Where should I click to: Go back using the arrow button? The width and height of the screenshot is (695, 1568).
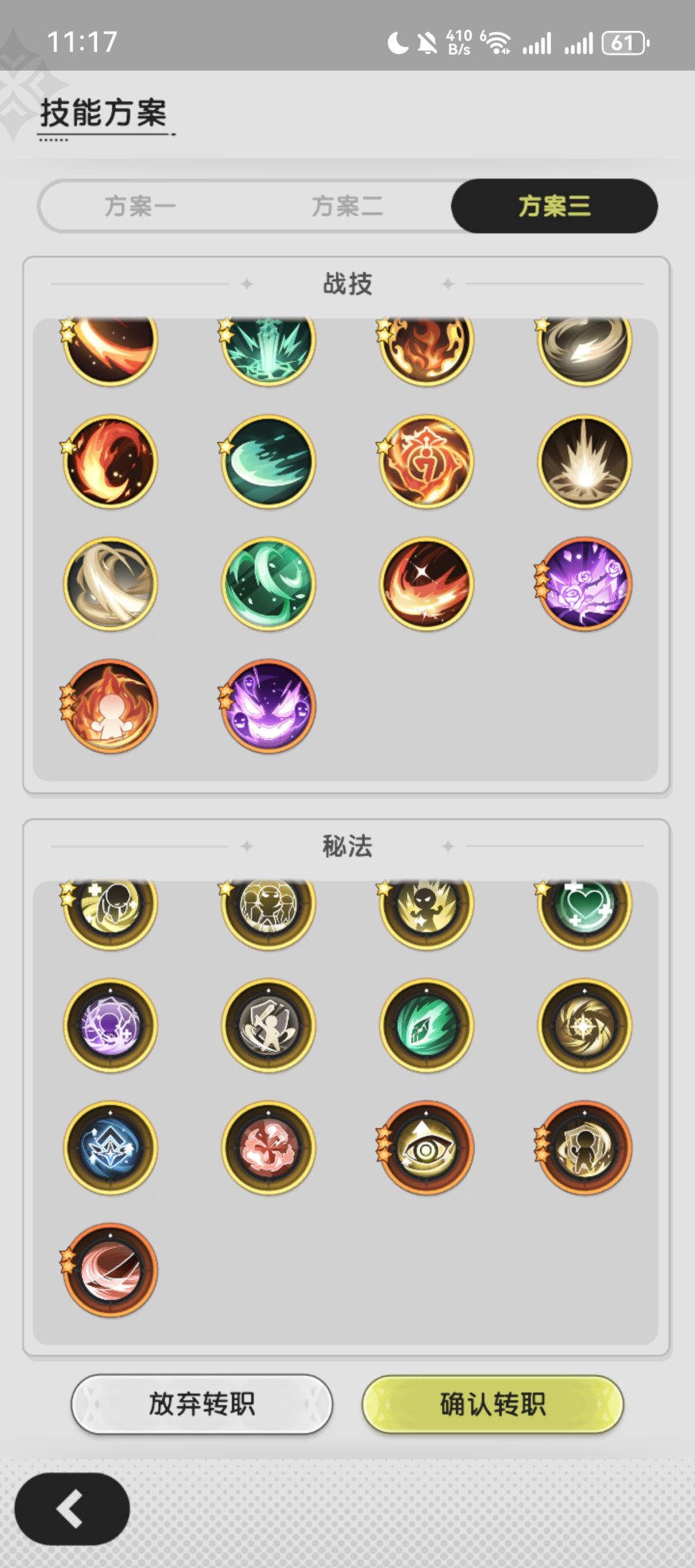[72, 1508]
